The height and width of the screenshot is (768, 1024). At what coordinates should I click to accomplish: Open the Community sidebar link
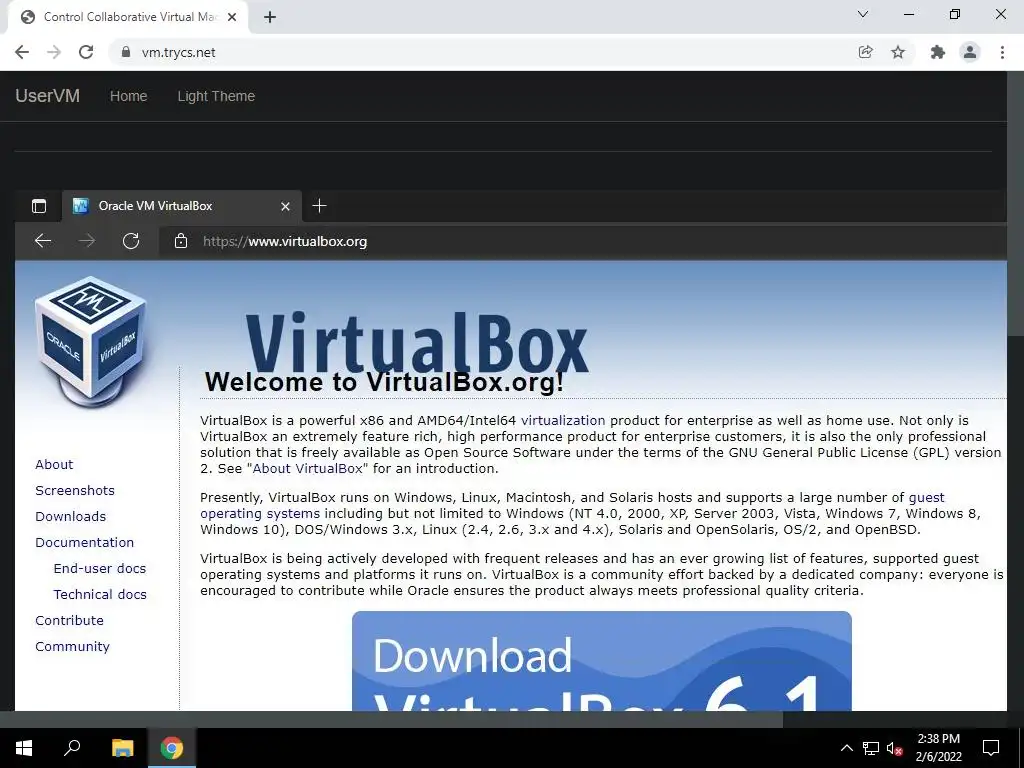[x=72, y=647]
